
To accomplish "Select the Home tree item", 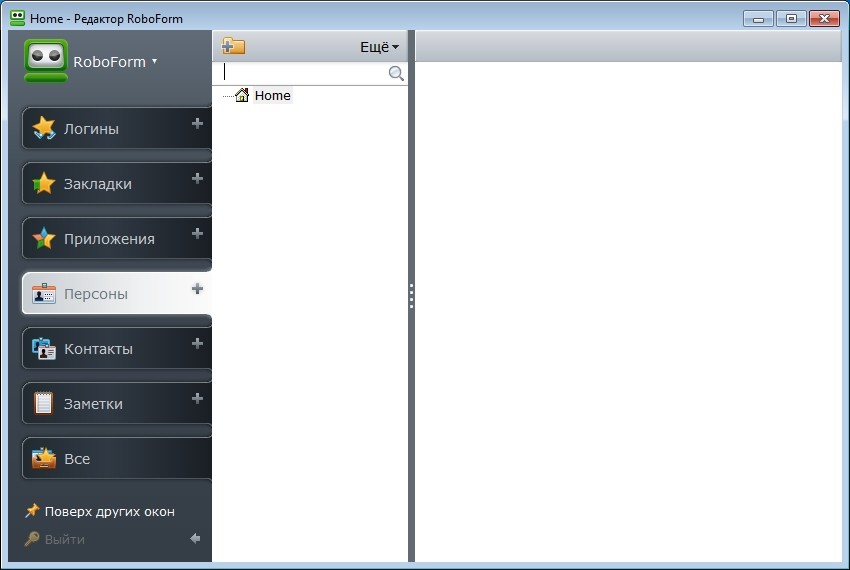I will click(x=272, y=95).
